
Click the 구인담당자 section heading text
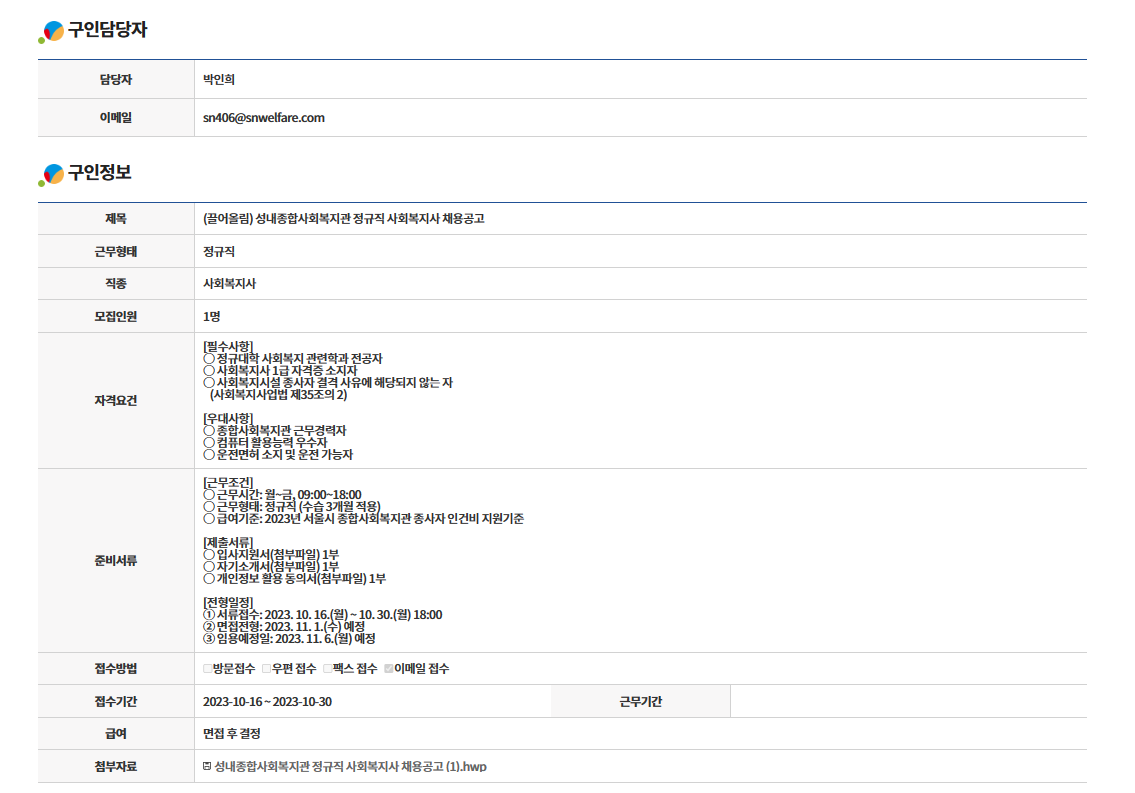click(107, 30)
